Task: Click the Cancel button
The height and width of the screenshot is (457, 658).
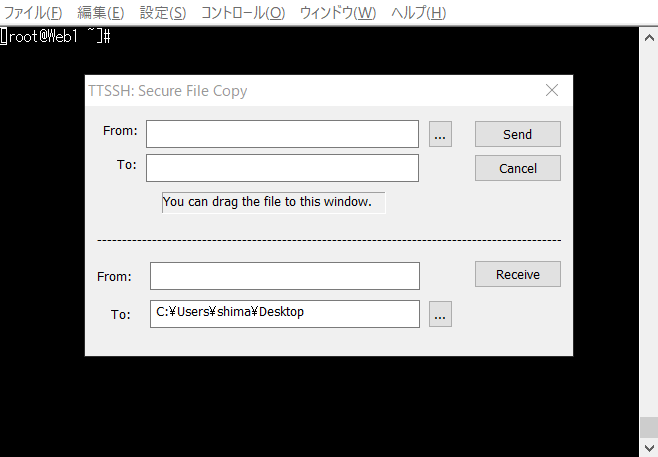Action: pos(517,168)
